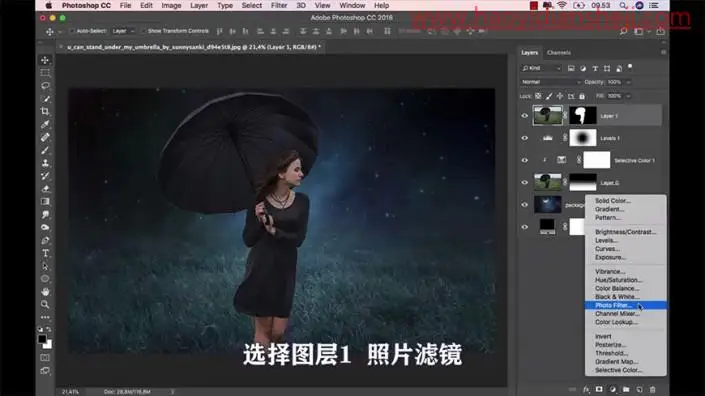Image resolution: width=705 pixels, height=396 pixels.
Task: Select the Crop tool
Action: click(x=45, y=111)
